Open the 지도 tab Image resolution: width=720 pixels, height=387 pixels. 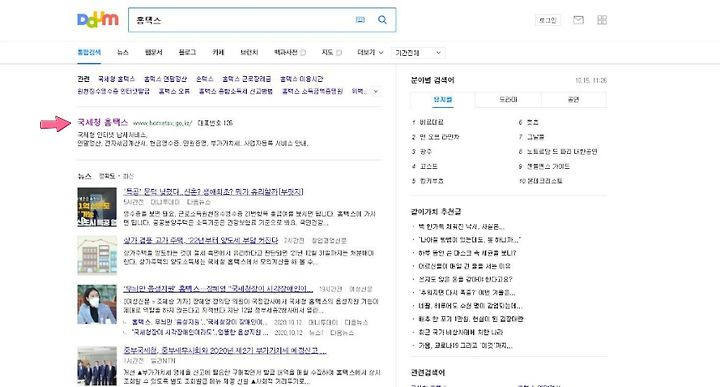coord(331,52)
